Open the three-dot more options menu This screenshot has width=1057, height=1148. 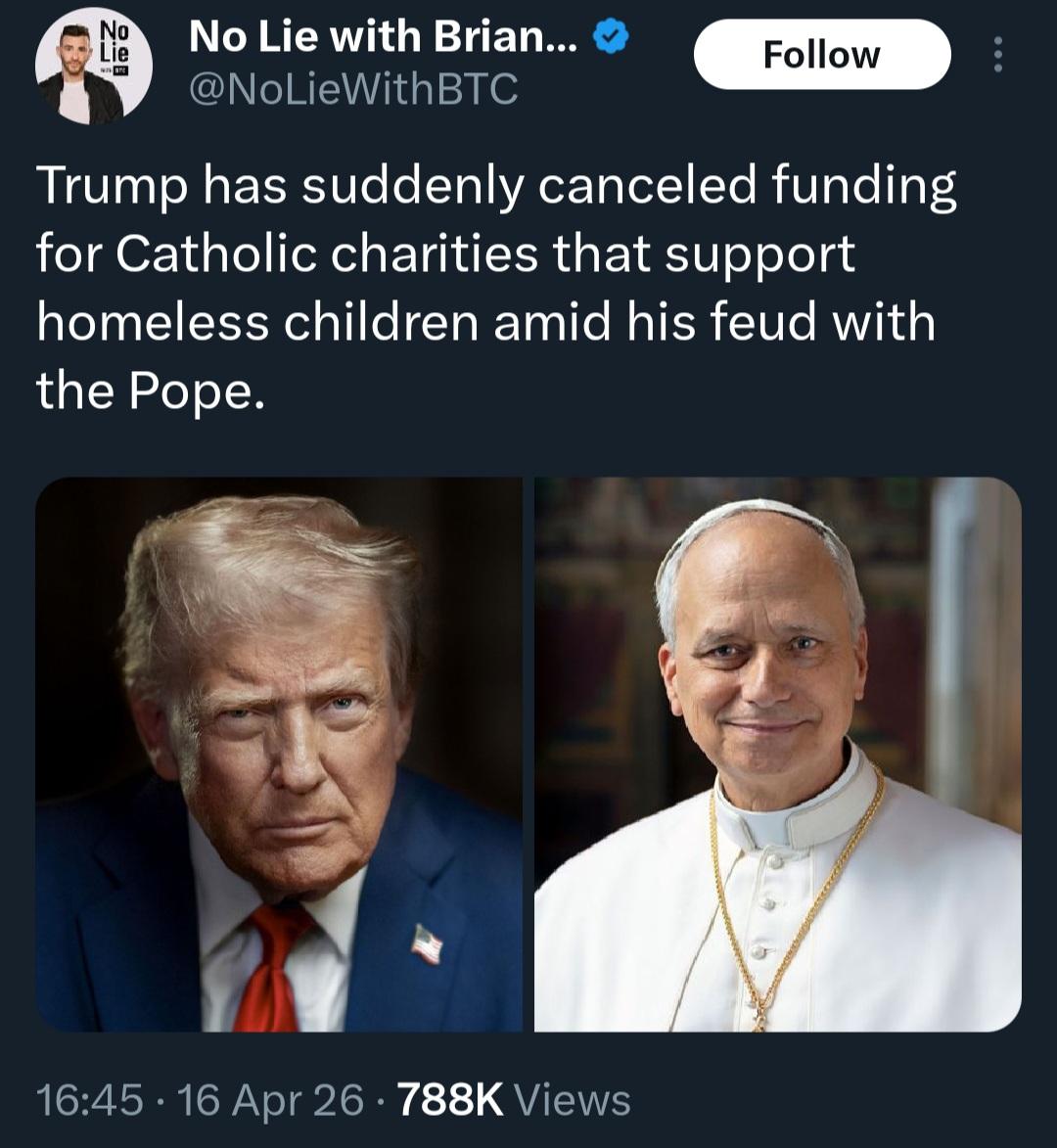(997, 55)
